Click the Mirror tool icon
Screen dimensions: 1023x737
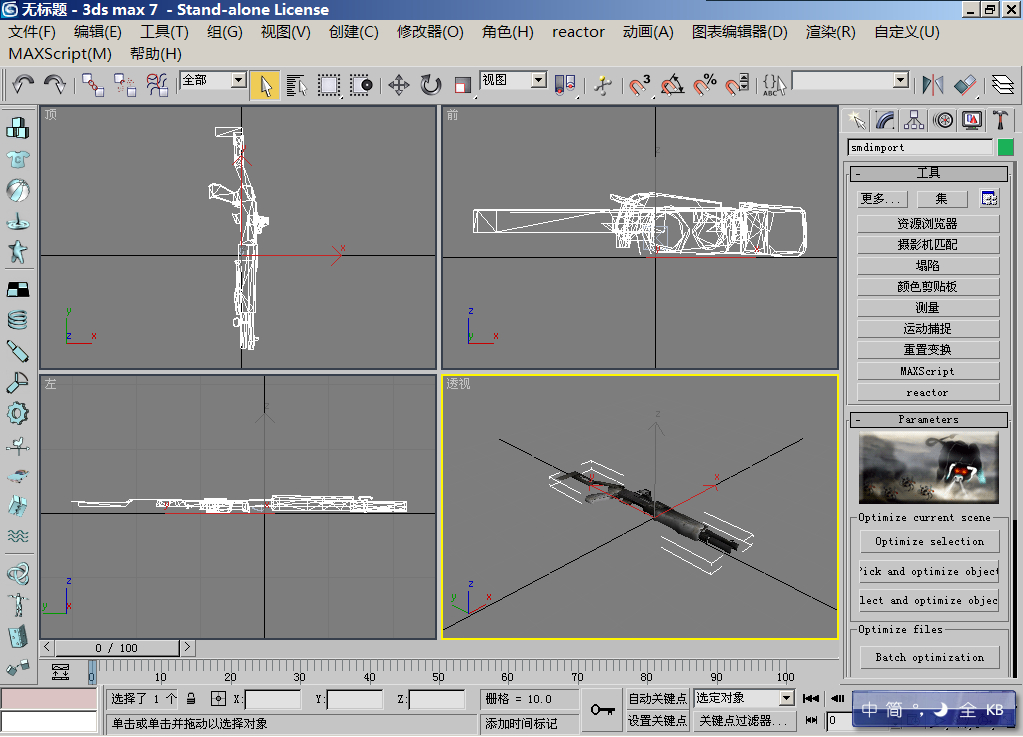click(932, 85)
